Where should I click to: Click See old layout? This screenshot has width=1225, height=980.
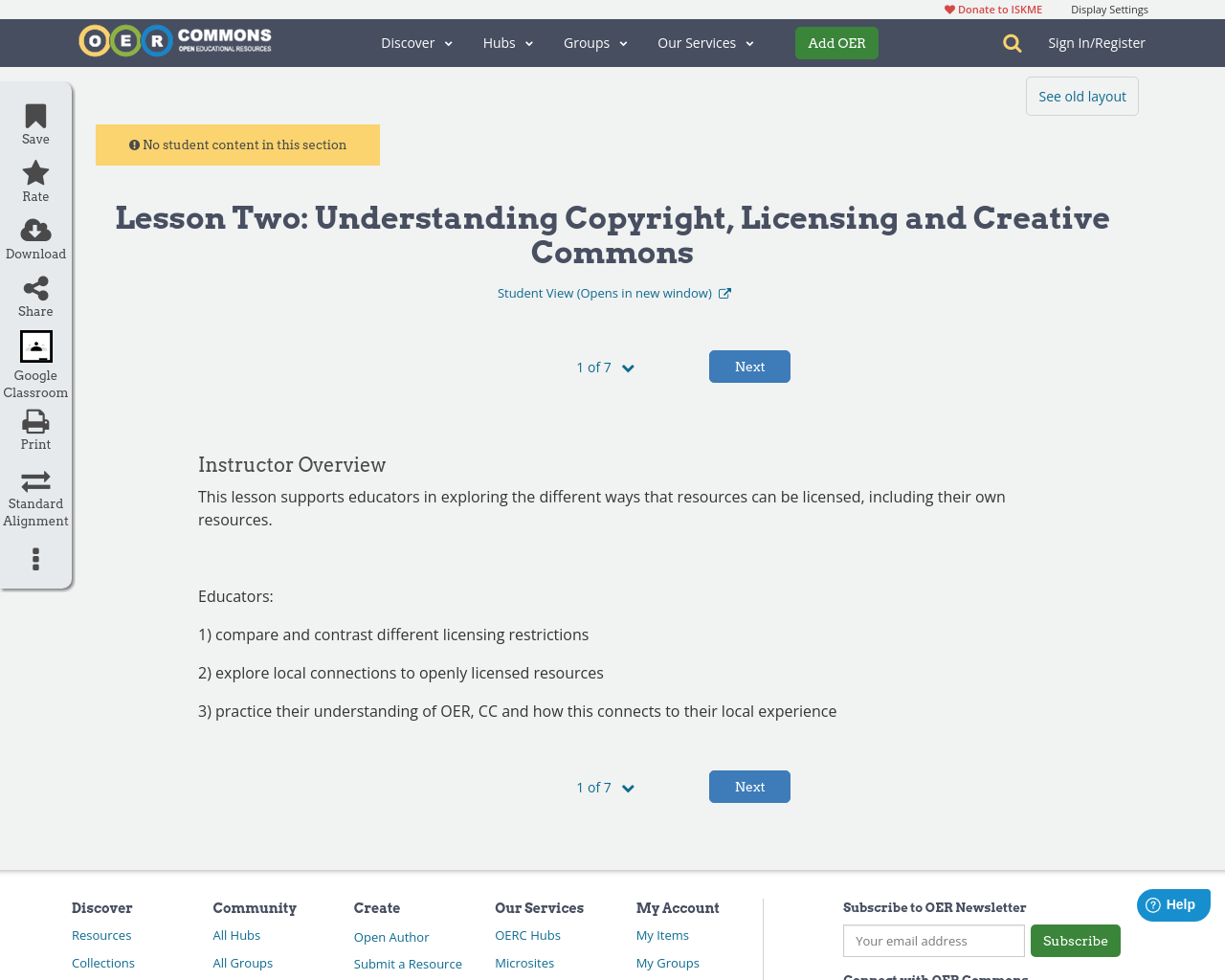1081,96
